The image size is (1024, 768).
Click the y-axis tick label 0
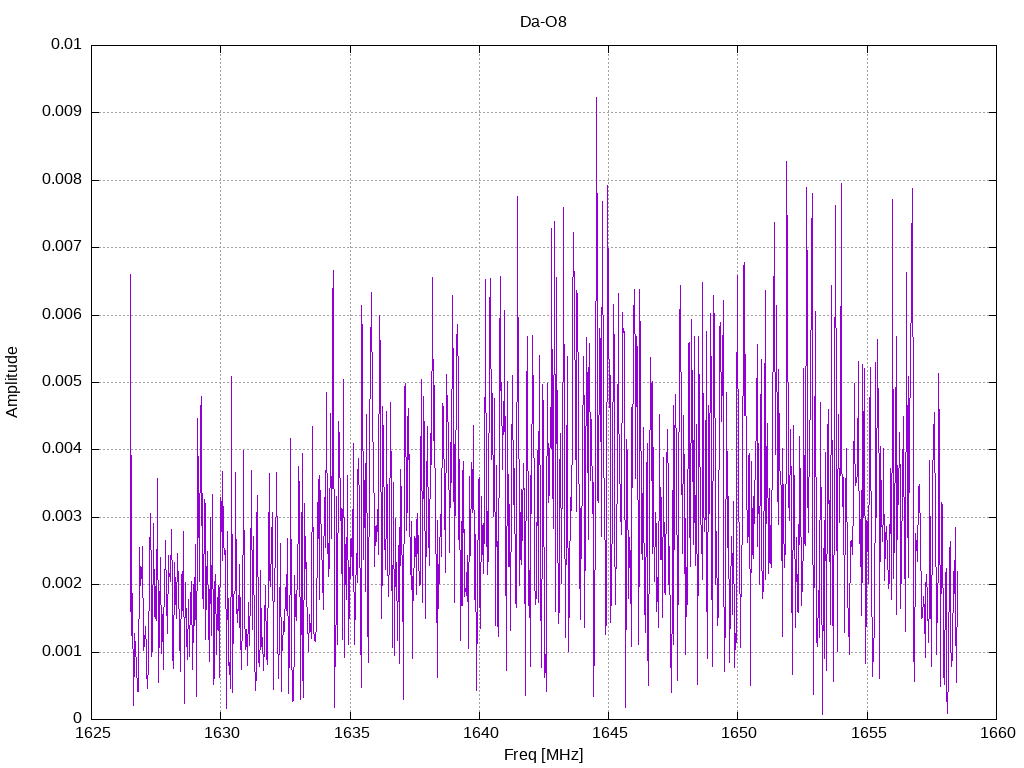click(78, 719)
